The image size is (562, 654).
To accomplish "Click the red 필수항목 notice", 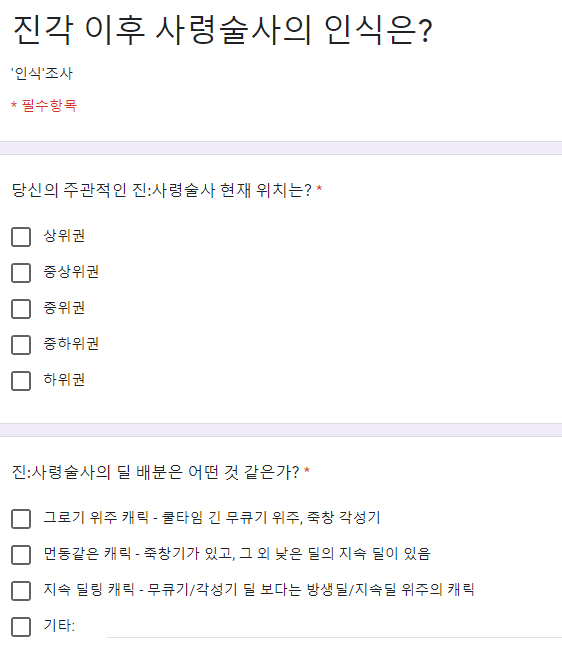I will click(44, 105).
